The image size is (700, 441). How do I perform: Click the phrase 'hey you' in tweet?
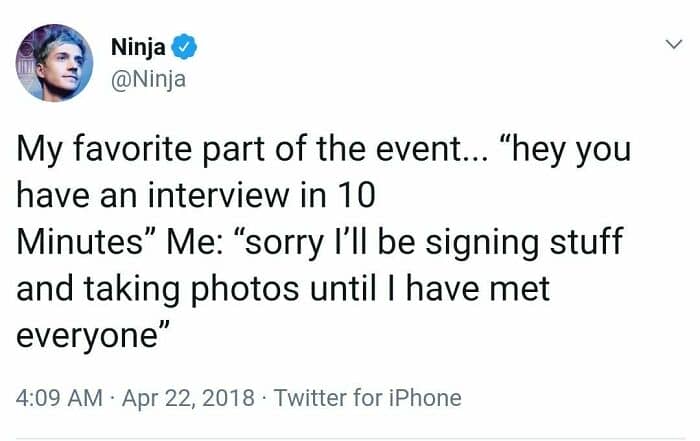583,153
